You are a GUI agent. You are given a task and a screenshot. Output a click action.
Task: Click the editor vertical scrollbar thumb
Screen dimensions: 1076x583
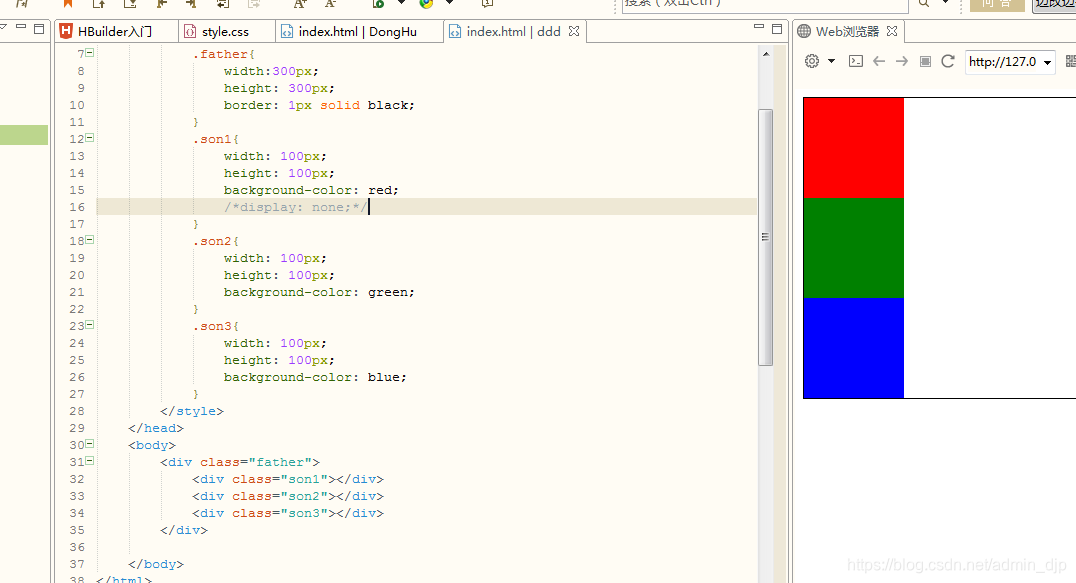point(765,237)
